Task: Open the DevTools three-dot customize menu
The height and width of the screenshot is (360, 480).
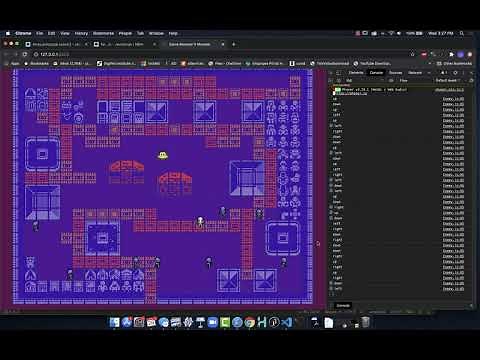Action: point(463,73)
